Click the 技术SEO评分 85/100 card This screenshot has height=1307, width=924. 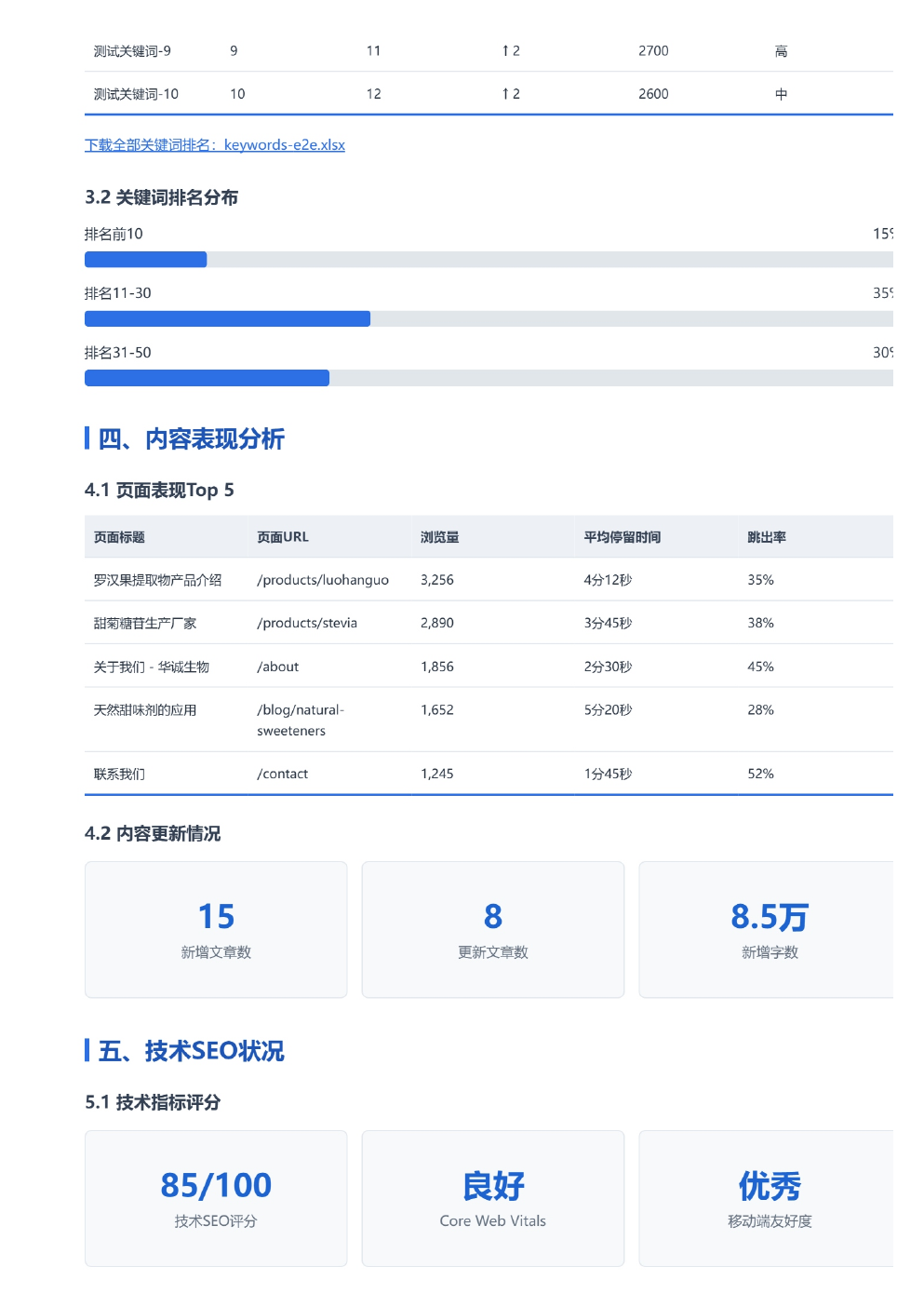click(x=216, y=1198)
